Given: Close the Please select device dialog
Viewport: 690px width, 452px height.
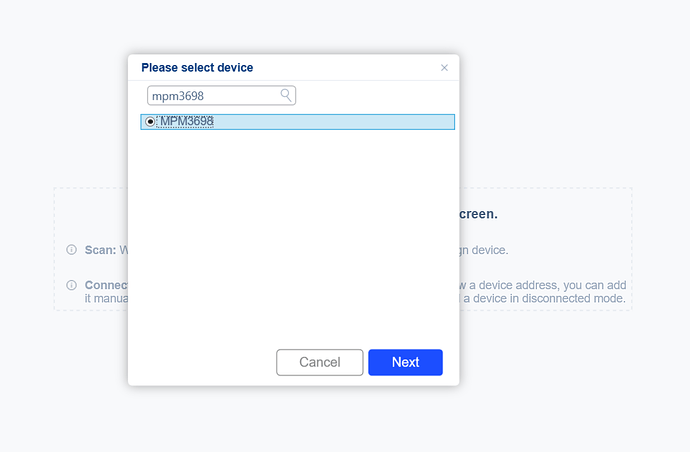Looking at the screenshot, I should 444,68.
